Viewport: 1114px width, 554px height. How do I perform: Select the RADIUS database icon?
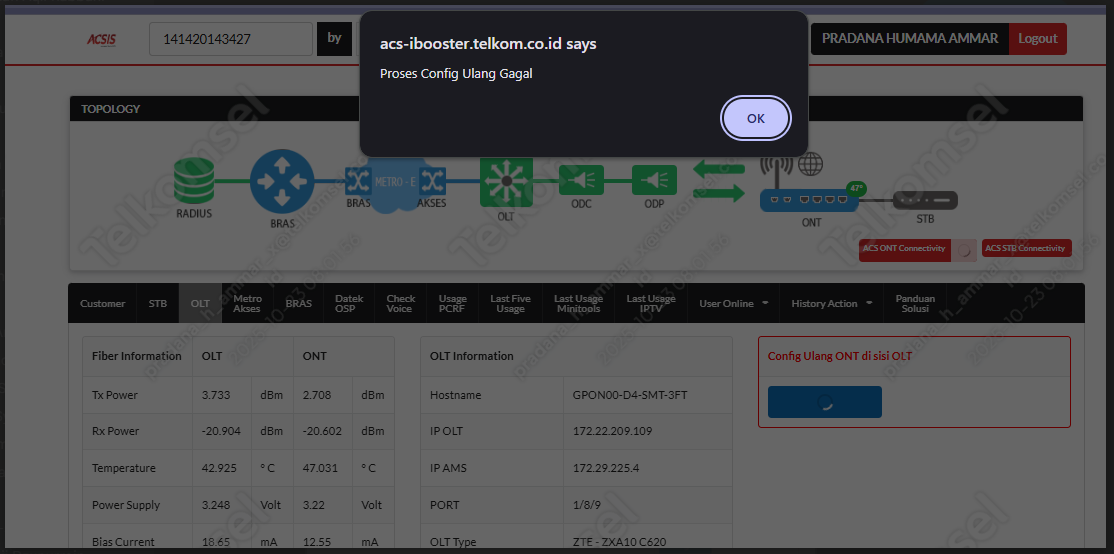point(194,180)
